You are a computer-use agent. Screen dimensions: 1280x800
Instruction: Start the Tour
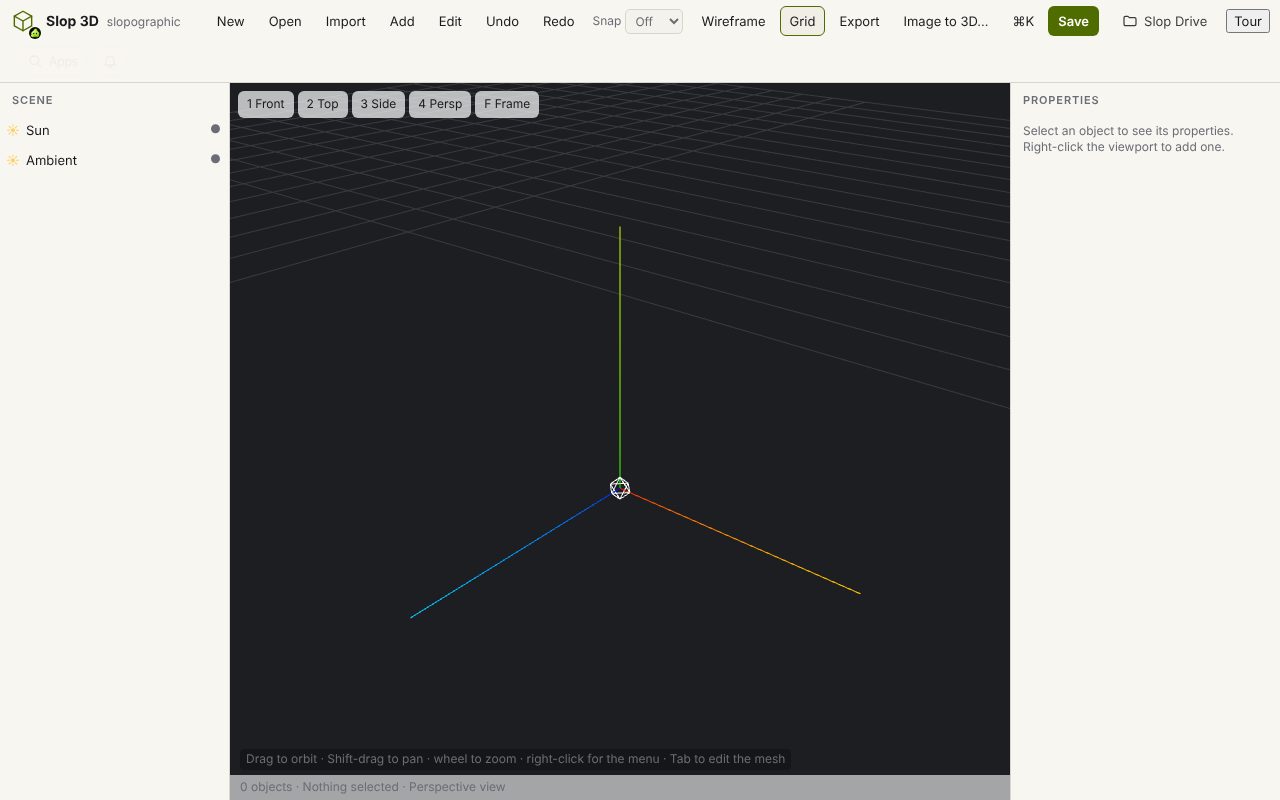(x=1247, y=21)
